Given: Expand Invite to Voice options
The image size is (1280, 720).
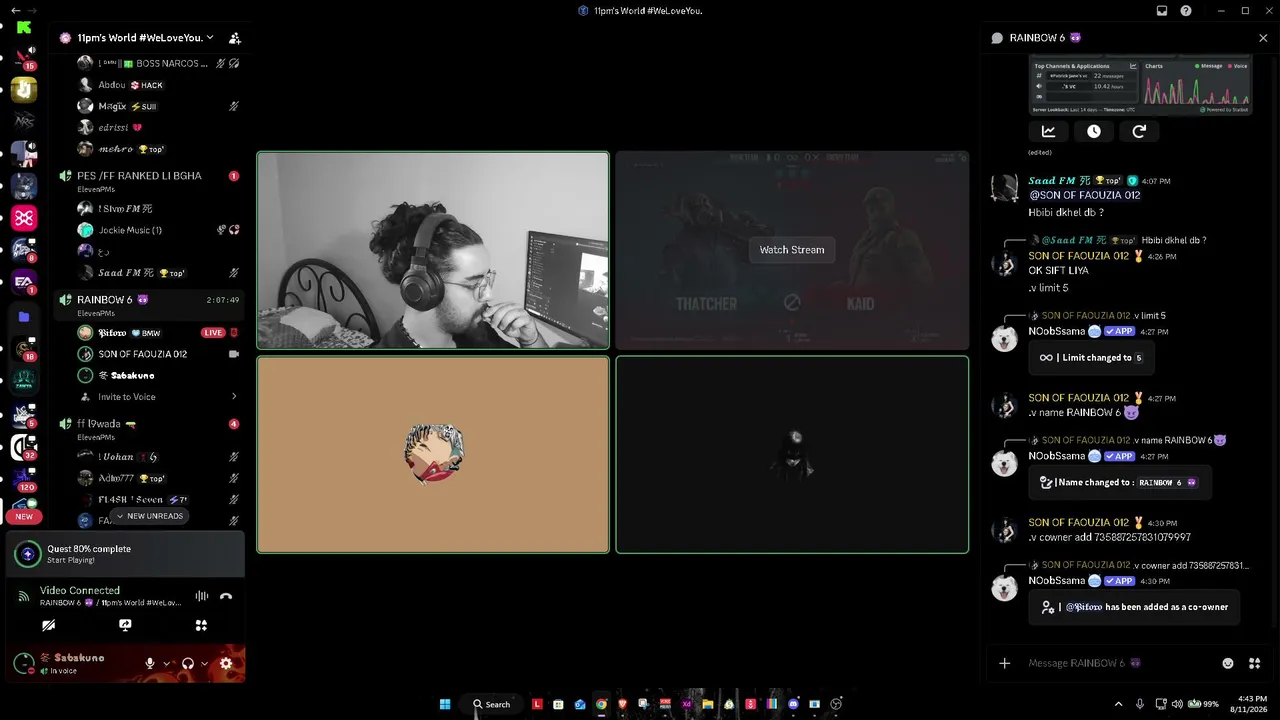Looking at the screenshot, I should click(x=234, y=397).
